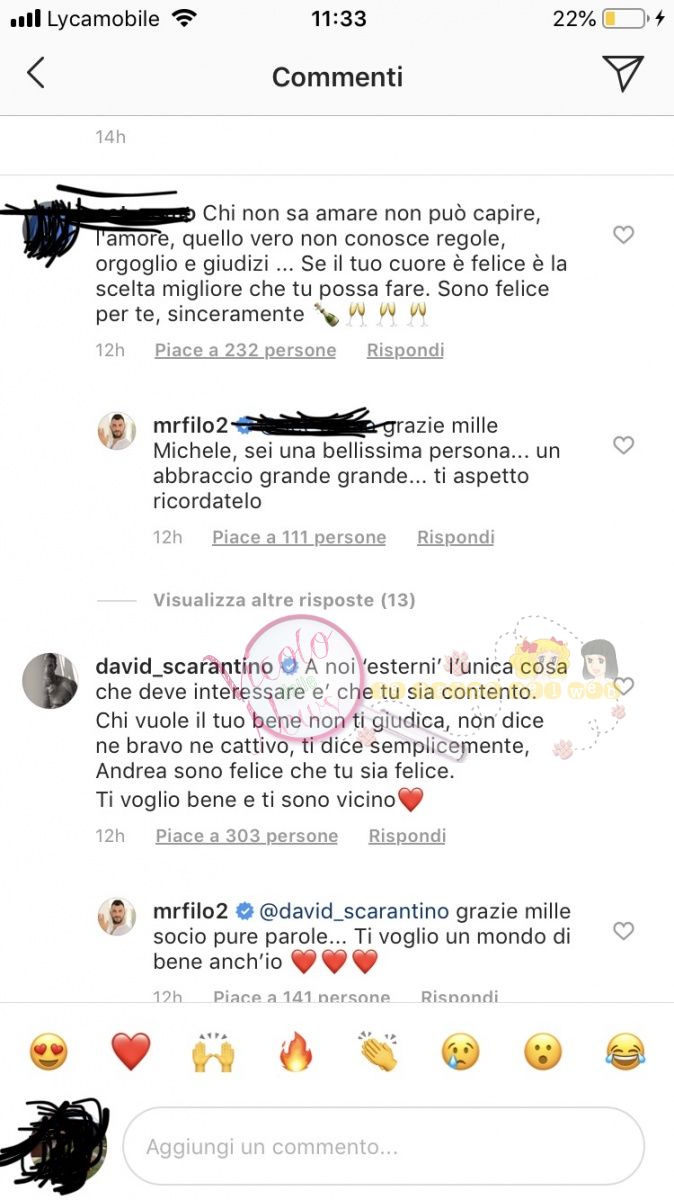Open 'Piace a 303 persone' likes list
Viewport: 674px width, 1200px height.
tap(247, 836)
